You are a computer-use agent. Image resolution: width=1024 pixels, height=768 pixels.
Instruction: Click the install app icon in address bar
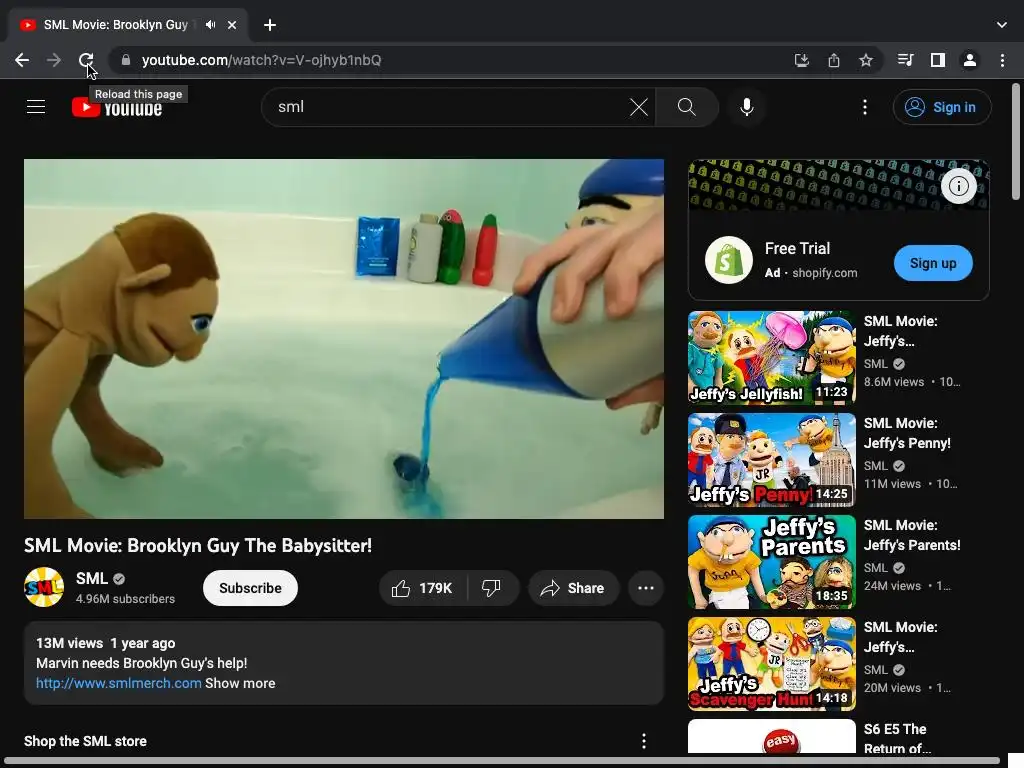[x=801, y=60]
